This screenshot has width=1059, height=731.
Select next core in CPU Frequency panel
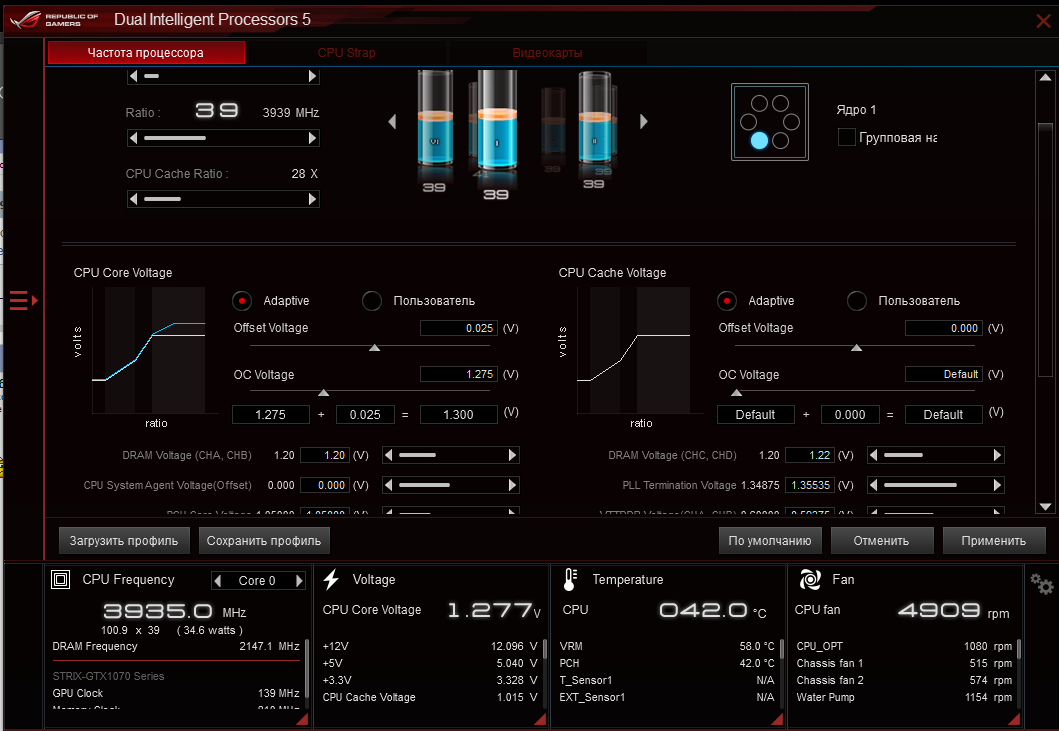click(x=299, y=580)
